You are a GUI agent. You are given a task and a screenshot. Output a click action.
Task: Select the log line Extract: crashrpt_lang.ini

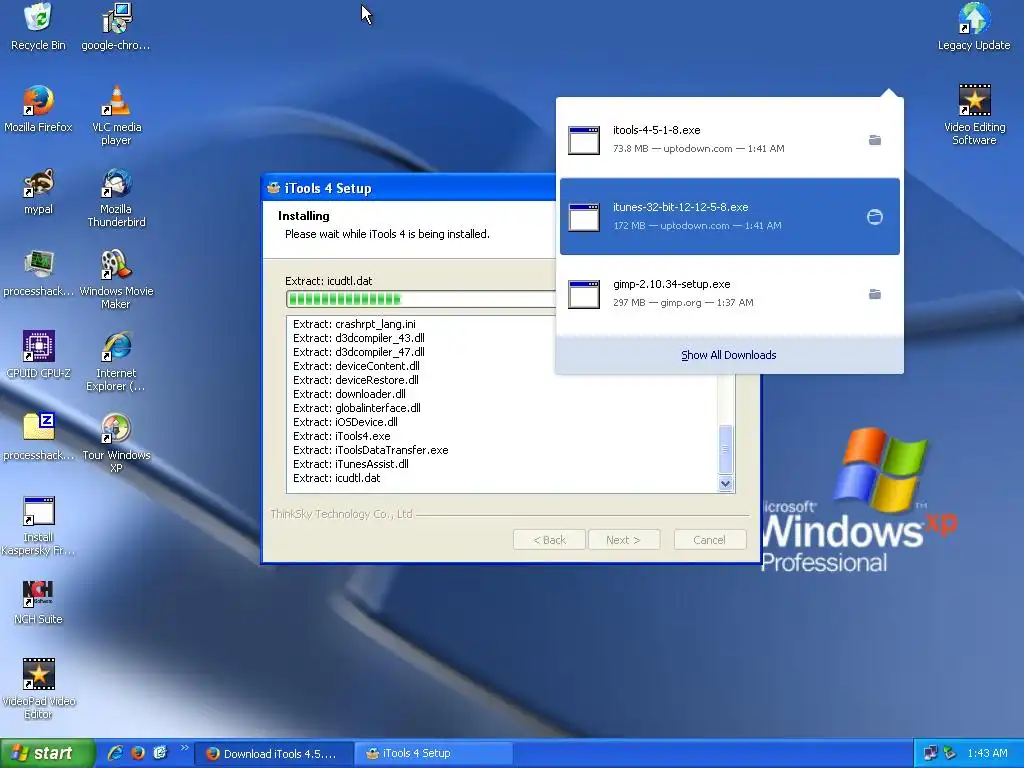[354, 324]
